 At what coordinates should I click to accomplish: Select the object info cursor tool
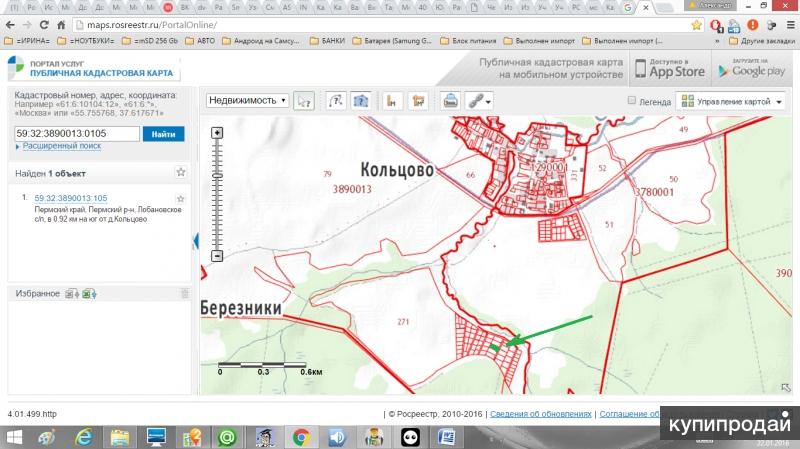click(x=304, y=101)
